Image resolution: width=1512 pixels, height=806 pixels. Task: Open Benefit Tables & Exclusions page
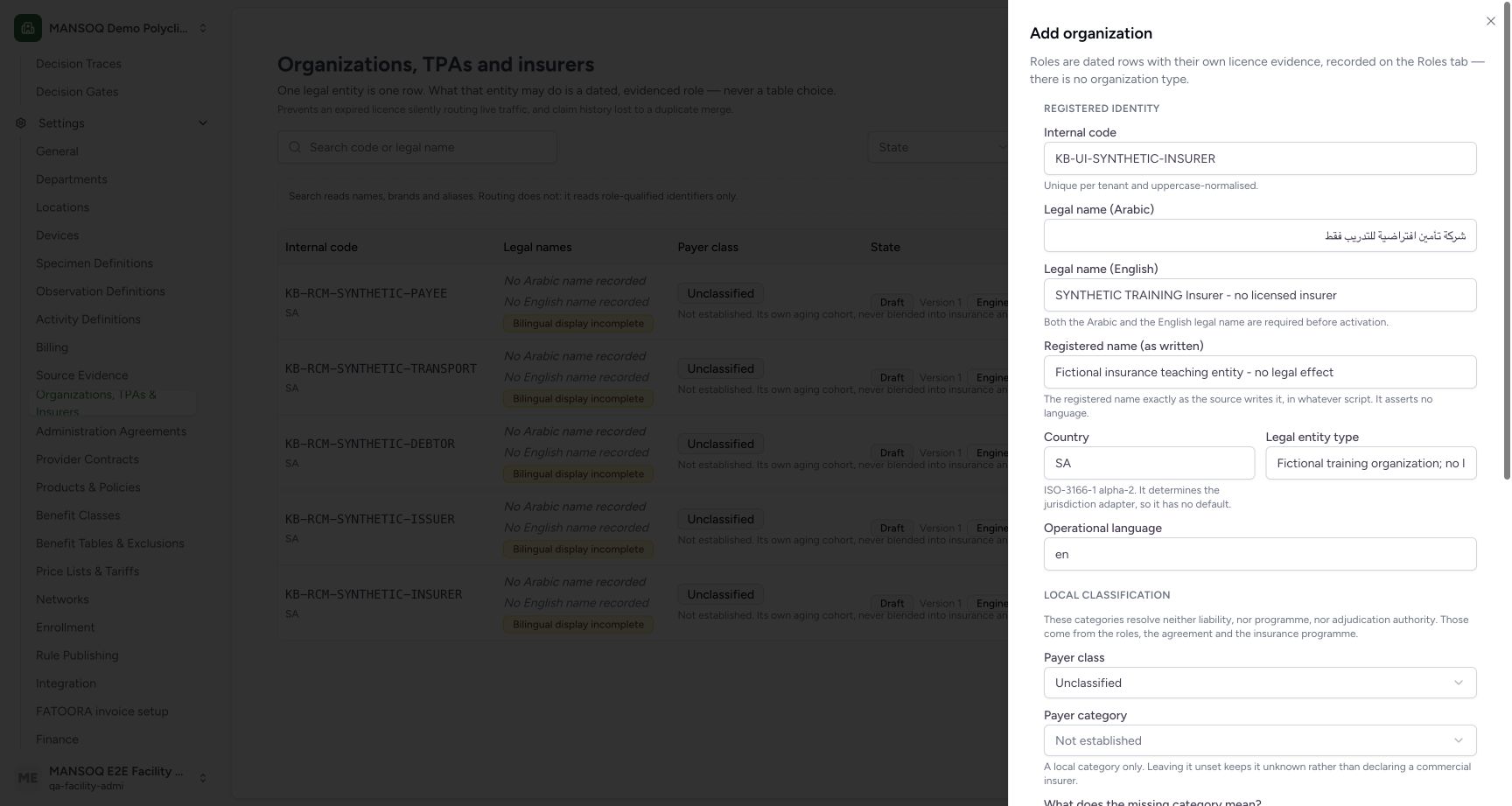[x=110, y=543]
